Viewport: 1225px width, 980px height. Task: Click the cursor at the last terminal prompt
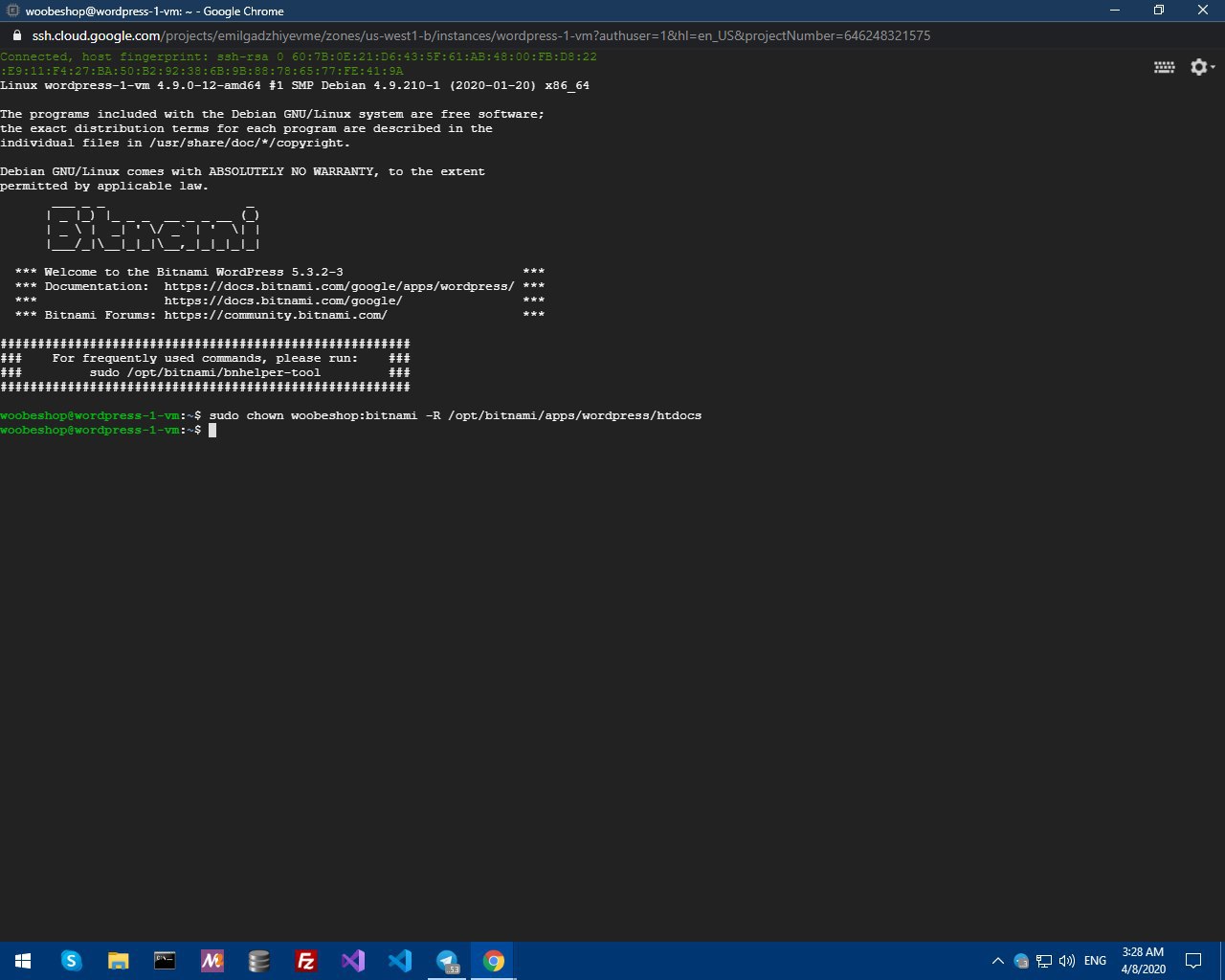(x=212, y=430)
